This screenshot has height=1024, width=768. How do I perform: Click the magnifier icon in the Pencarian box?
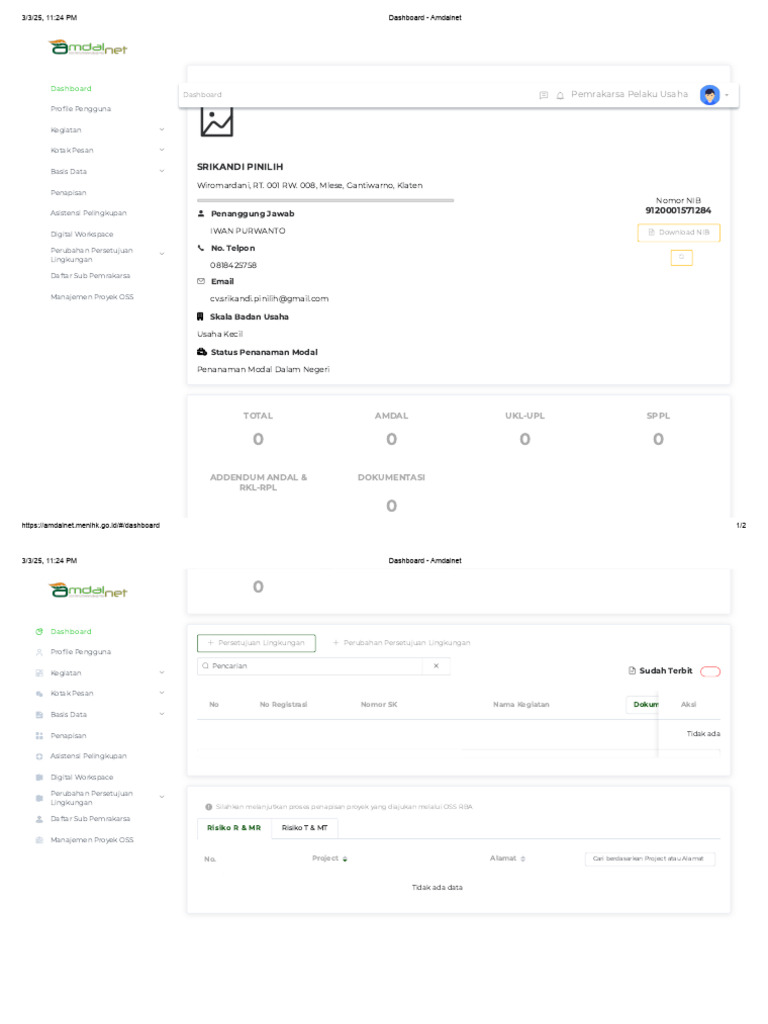point(206,666)
